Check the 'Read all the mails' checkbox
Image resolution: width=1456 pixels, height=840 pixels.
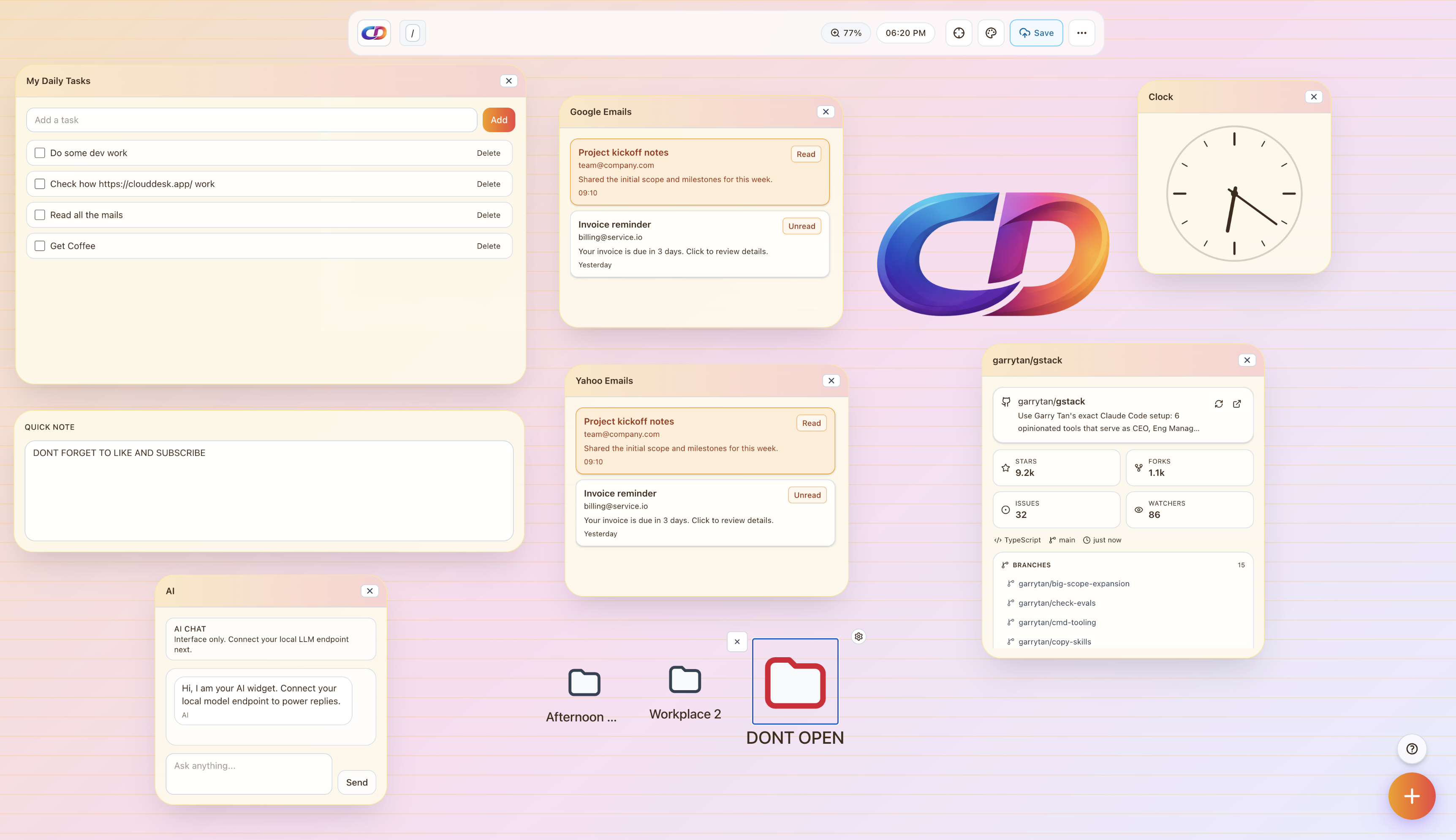(39, 214)
